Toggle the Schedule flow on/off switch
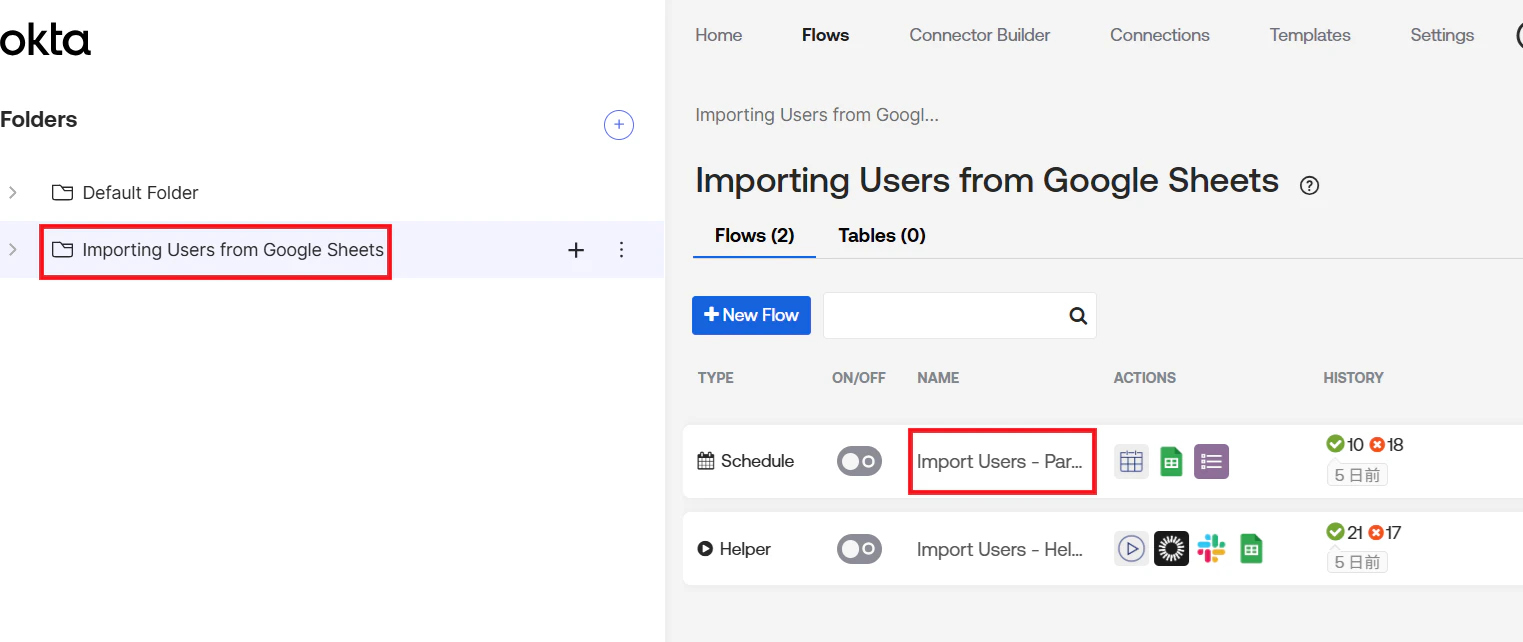The width and height of the screenshot is (1523, 642). pos(859,461)
